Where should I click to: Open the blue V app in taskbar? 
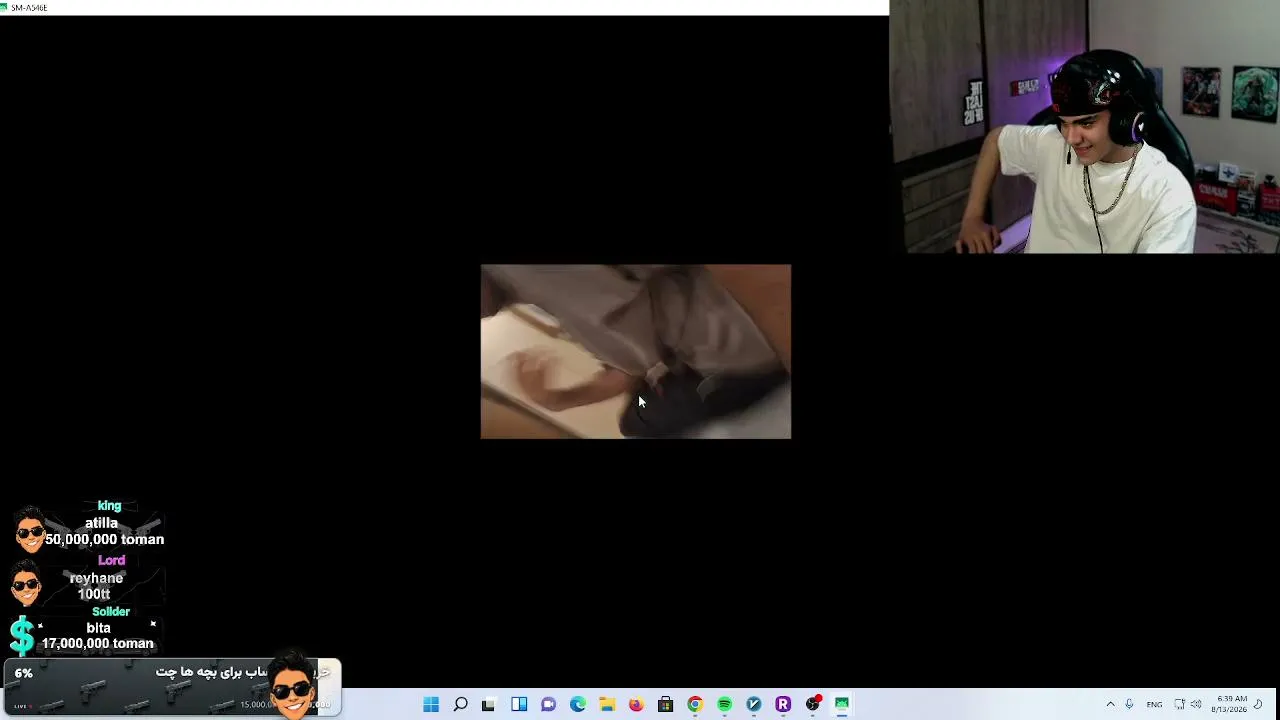[x=754, y=704]
